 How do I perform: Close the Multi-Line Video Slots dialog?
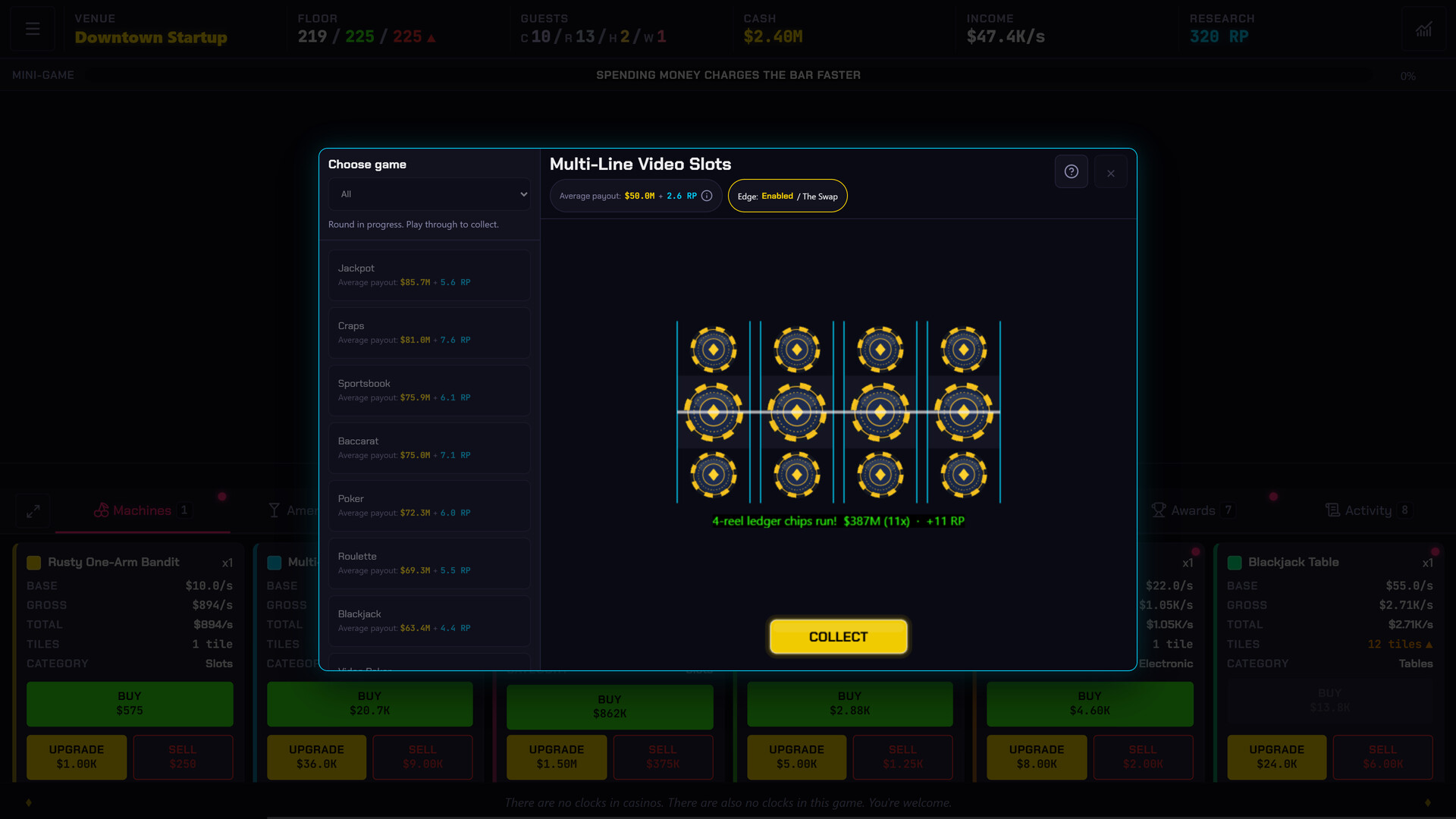tap(1110, 173)
